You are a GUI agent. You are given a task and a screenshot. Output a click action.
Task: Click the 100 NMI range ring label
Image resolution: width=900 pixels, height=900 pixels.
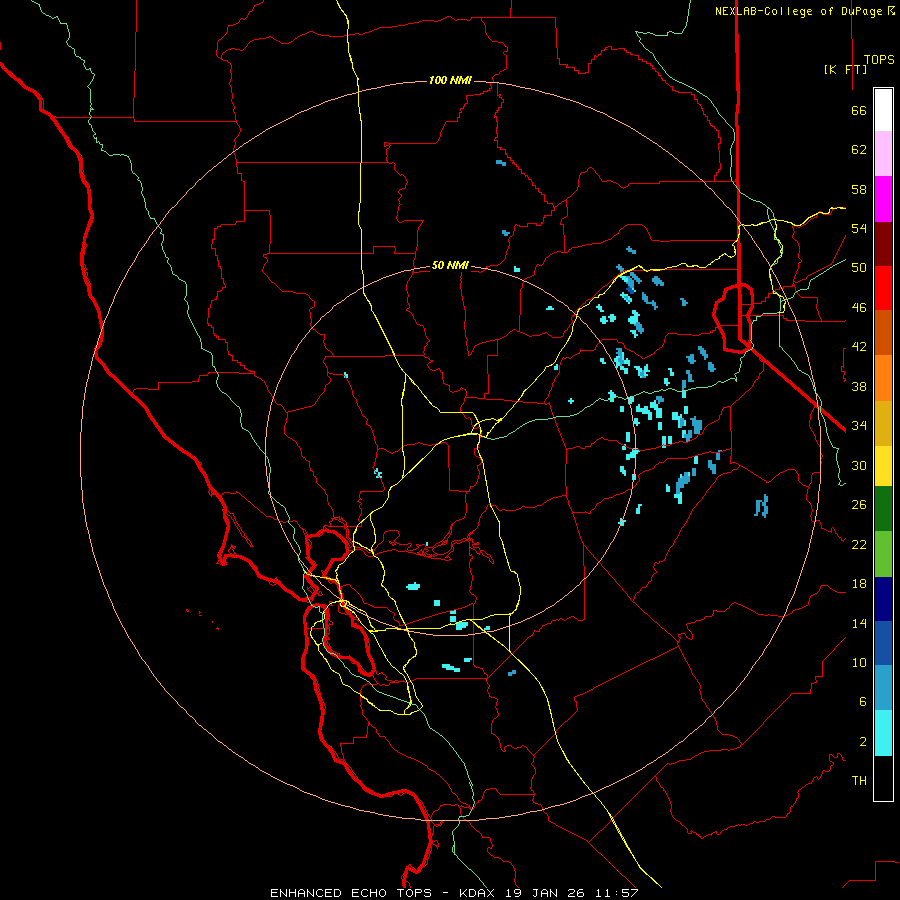[450, 80]
